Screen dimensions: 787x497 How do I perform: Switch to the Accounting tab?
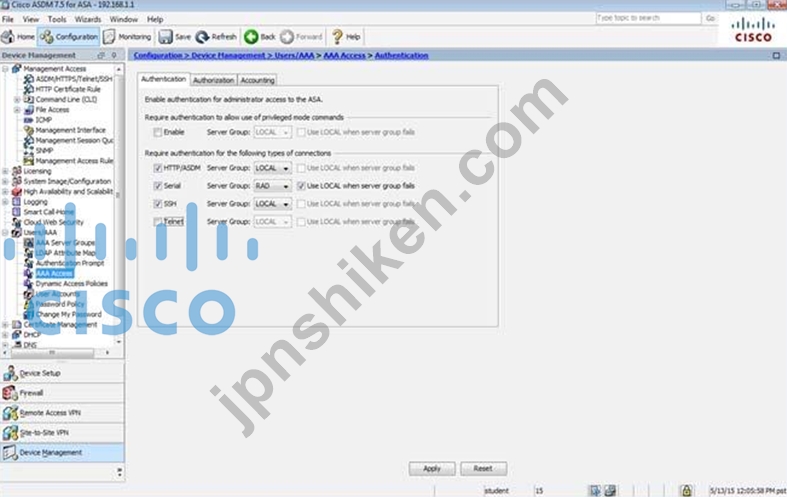tap(257, 80)
